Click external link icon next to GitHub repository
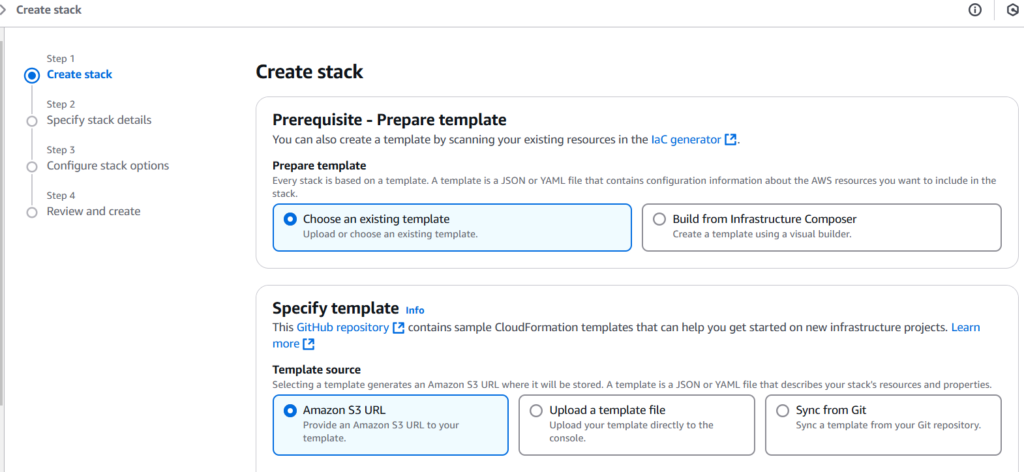Image resolution: width=1024 pixels, height=472 pixels. click(399, 328)
